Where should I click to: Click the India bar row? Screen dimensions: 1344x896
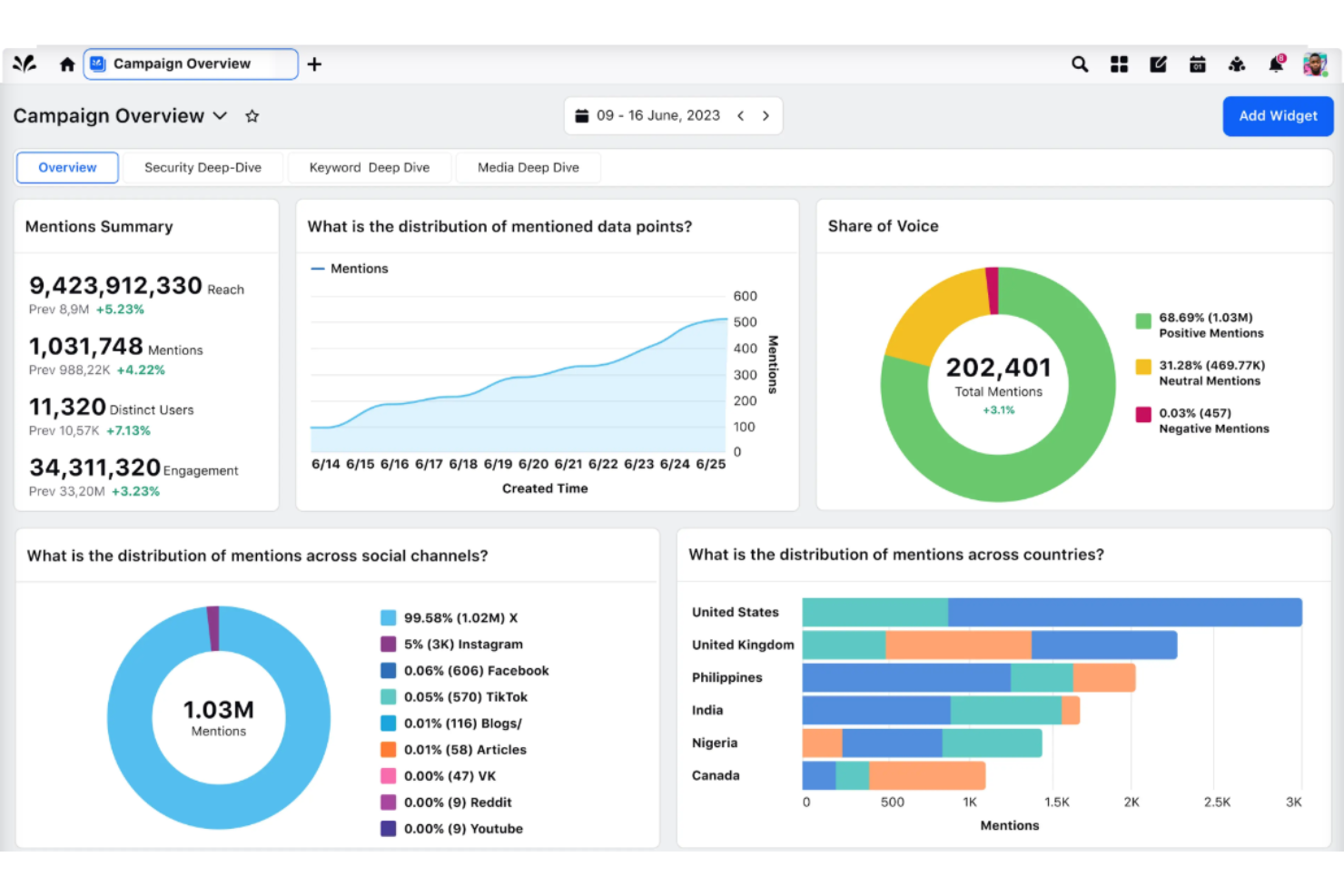point(941,711)
